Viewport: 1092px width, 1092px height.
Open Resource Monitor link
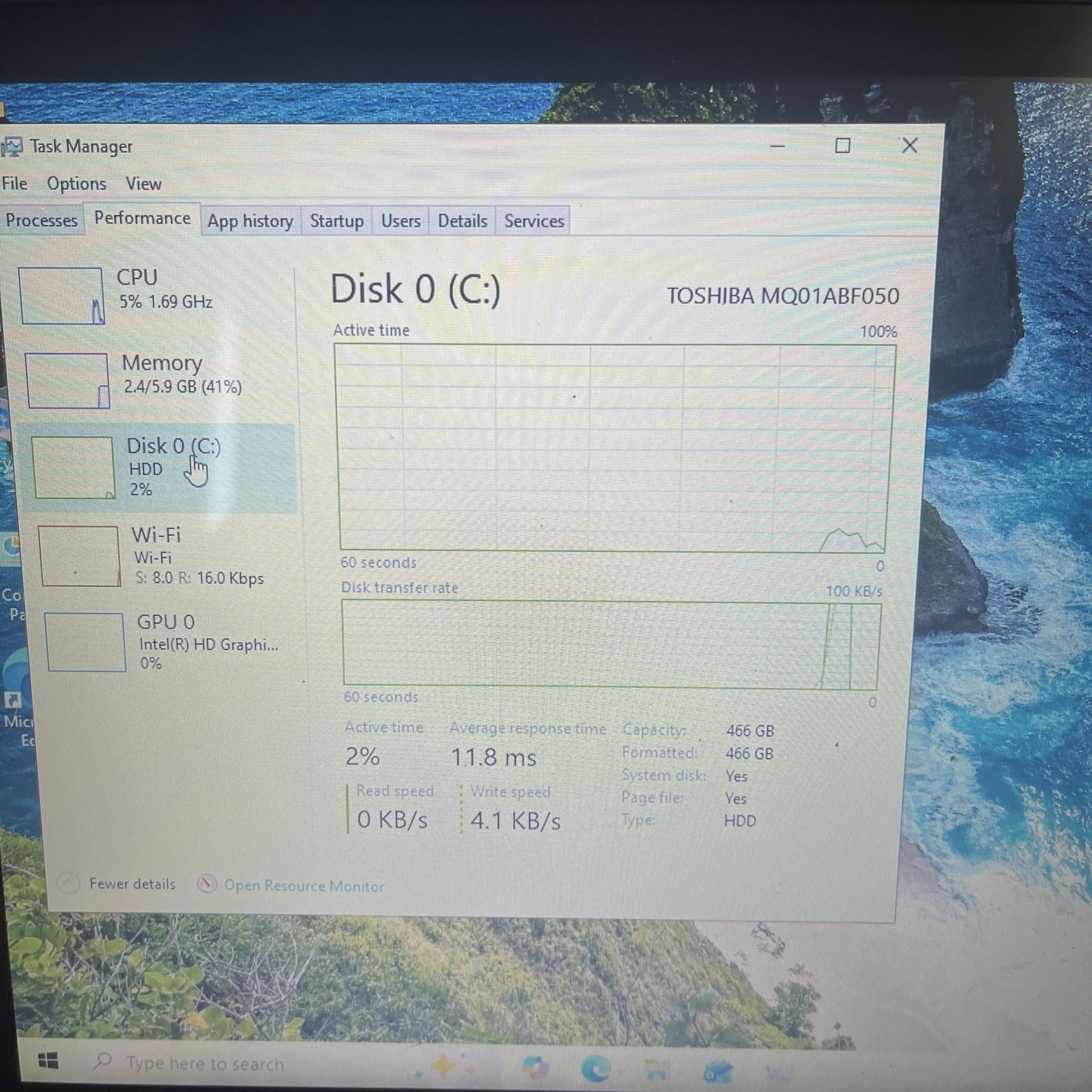click(x=304, y=886)
